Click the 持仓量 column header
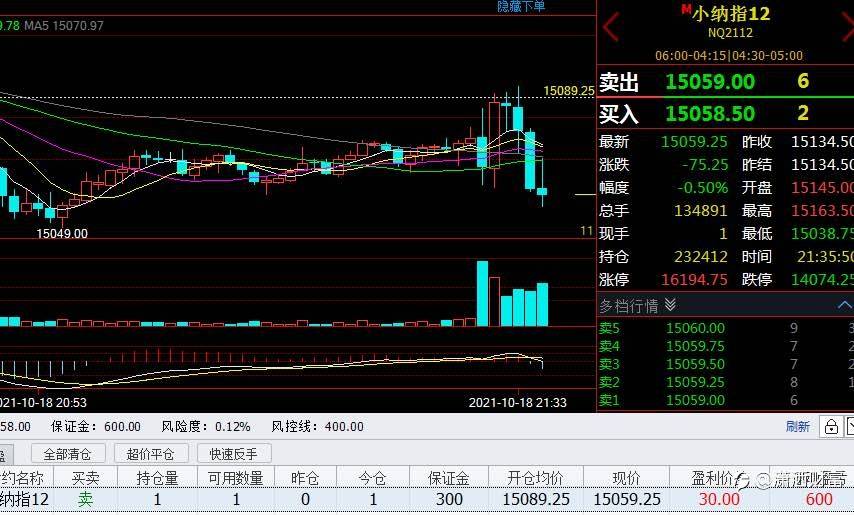The width and height of the screenshot is (854, 515). [x=157, y=478]
